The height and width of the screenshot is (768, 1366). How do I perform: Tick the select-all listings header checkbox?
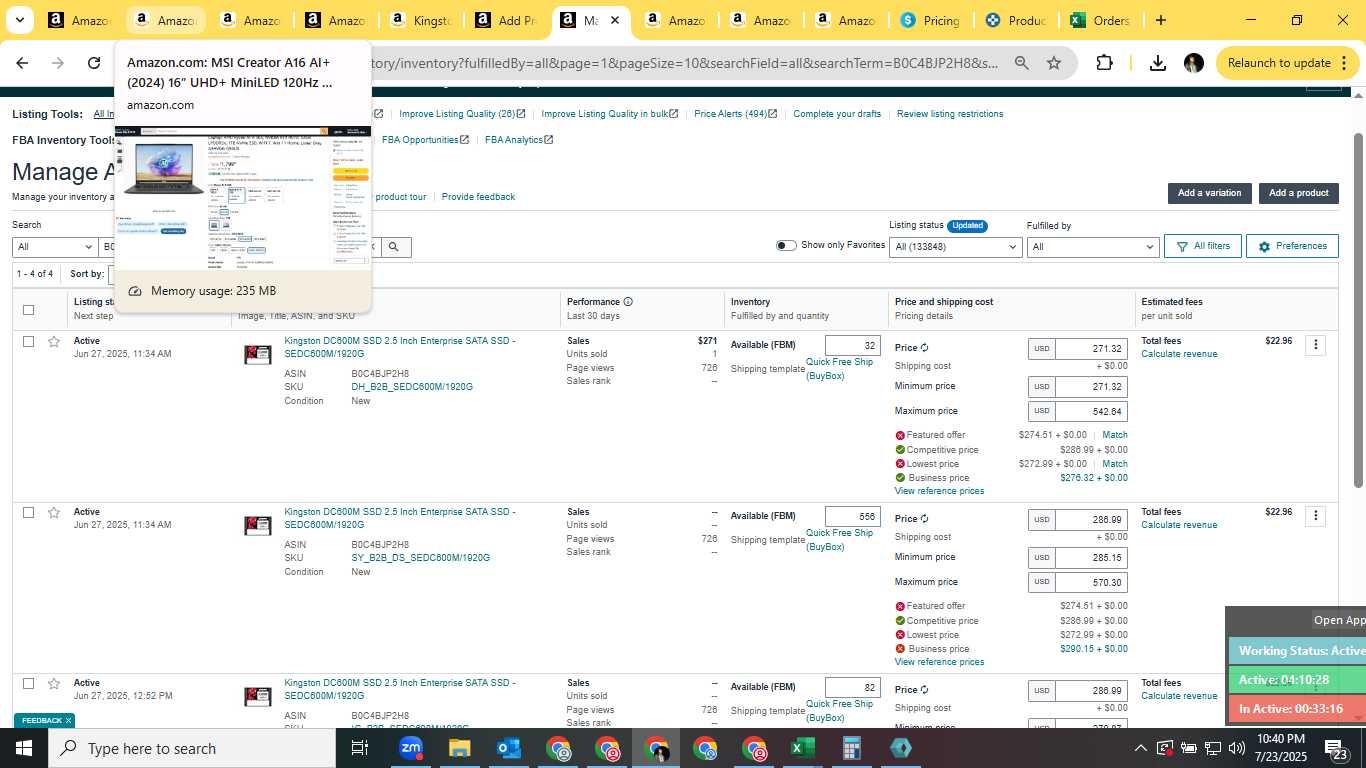point(28,309)
